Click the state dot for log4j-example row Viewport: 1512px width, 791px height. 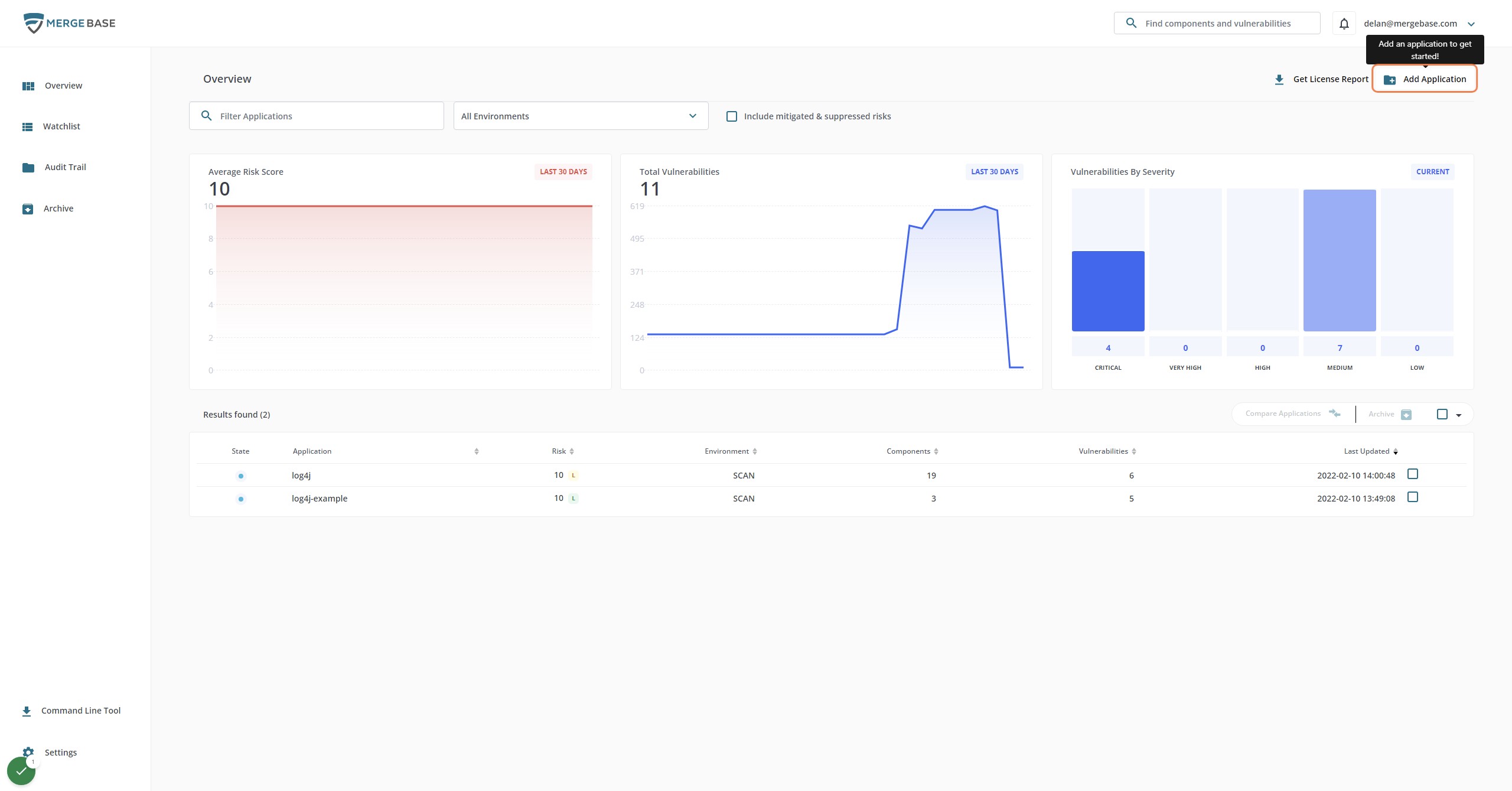coord(241,499)
